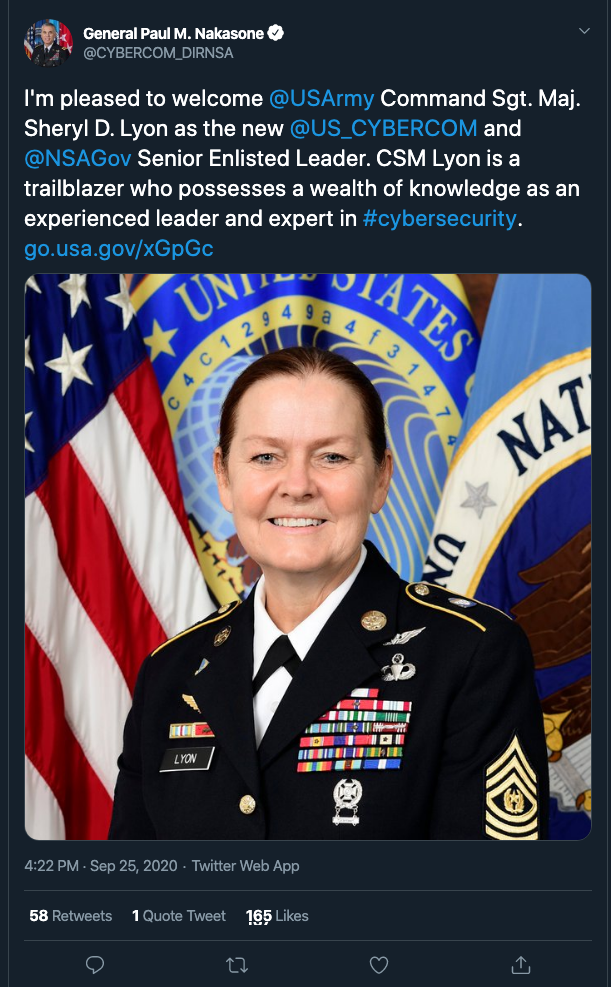611x987 pixels.
Task: Reply to the tweet with speech bubble icon
Action: [x=95, y=964]
